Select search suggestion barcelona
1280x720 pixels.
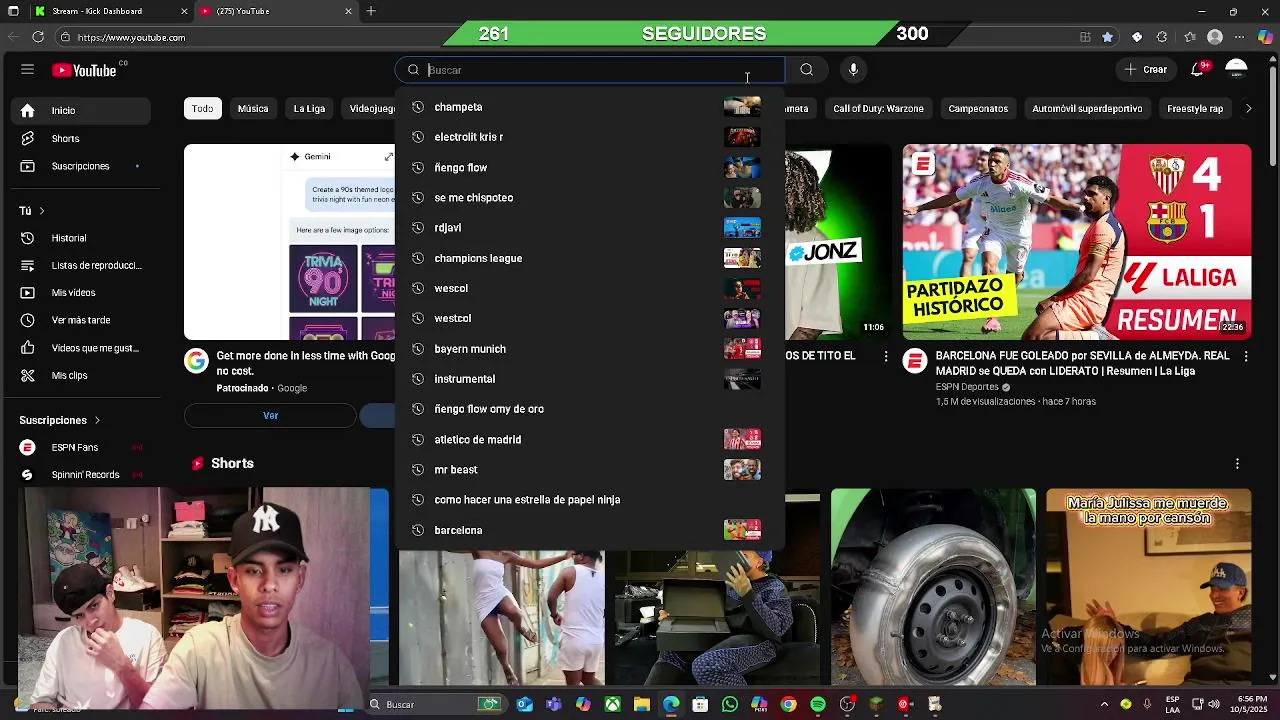coord(590,530)
